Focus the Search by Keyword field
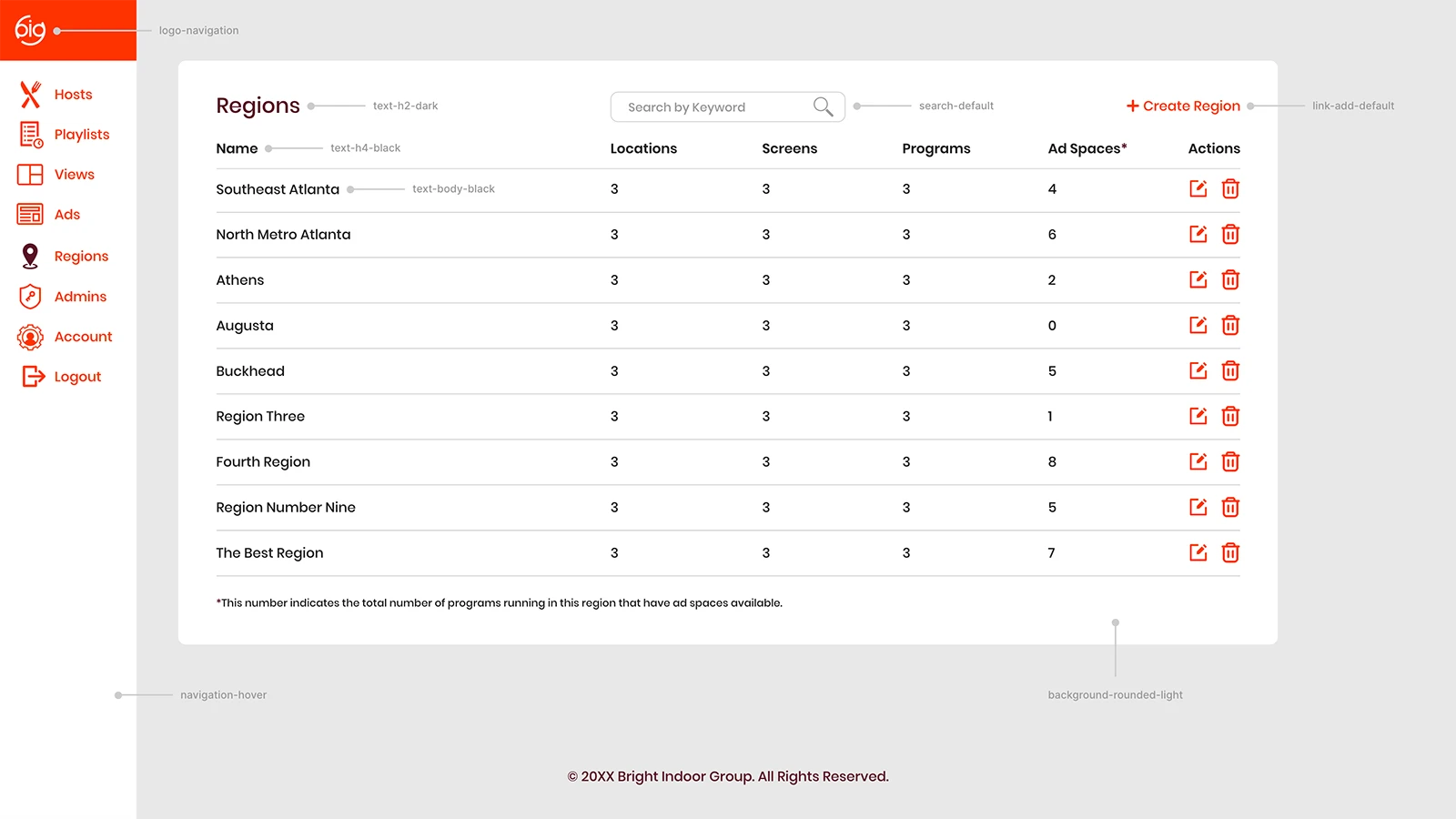Image resolution: width=1456 pixels, height=819 pixels. [x=727, y=106]
